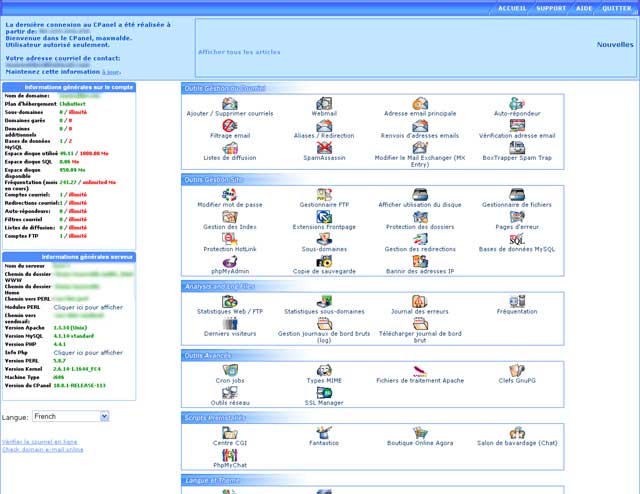The image size is (640, 494).
Task: Open Ajouter / Supprimer courriels icon
Action: [x=230, y=104]
